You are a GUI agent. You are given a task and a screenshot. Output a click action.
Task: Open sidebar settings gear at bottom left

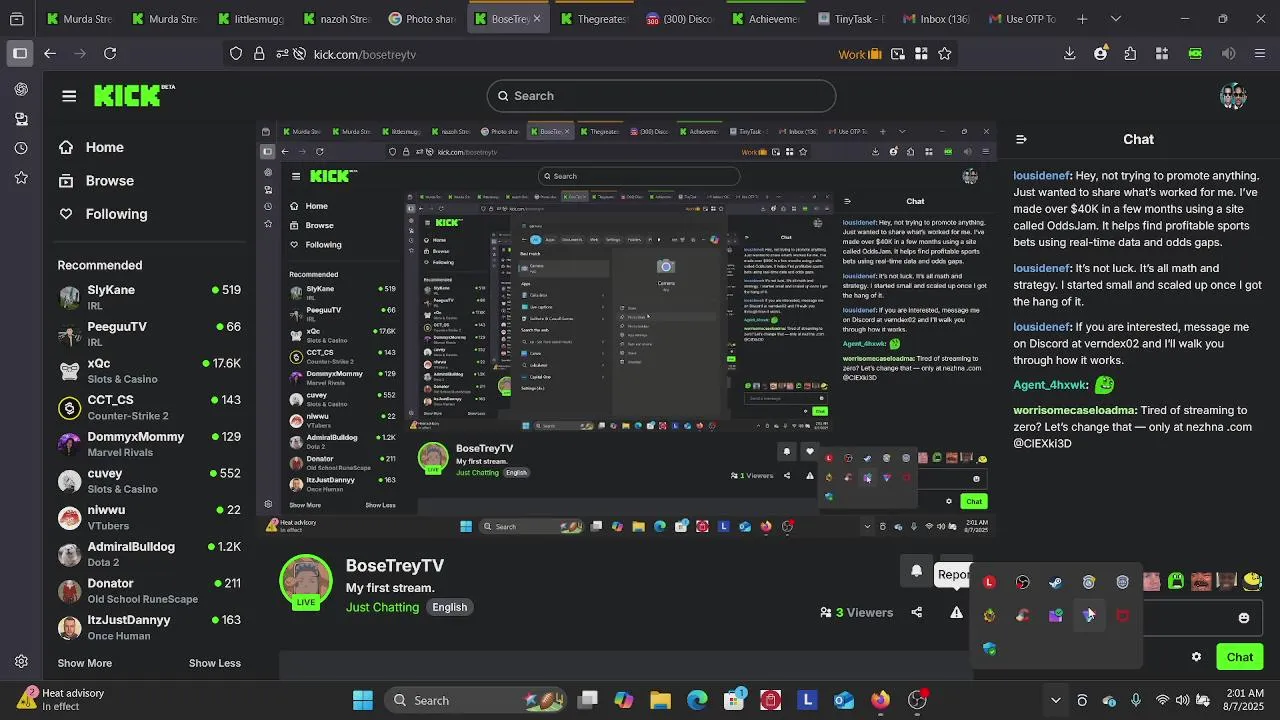[20, 662]
